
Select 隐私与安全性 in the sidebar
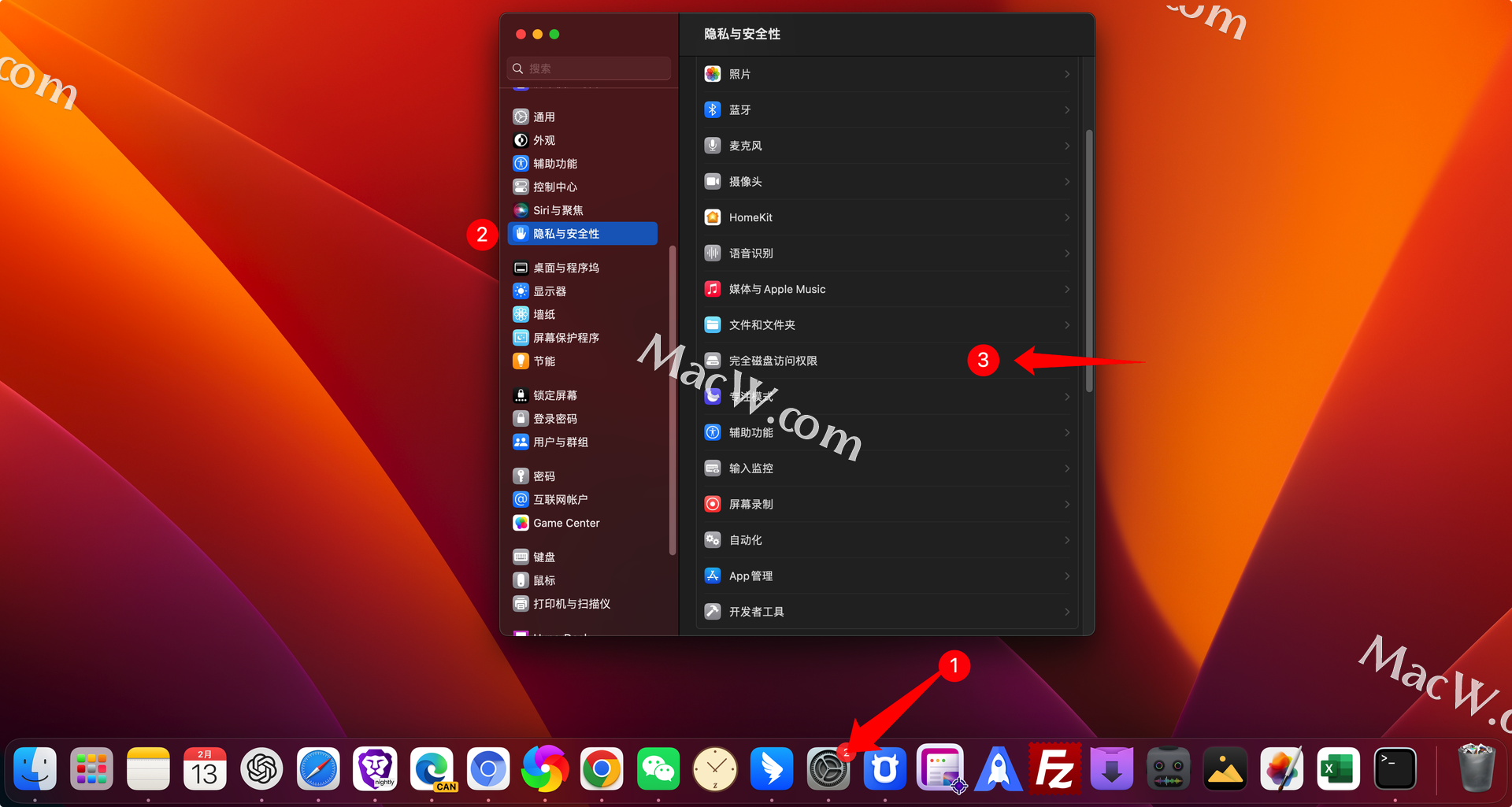pos(583,233)
